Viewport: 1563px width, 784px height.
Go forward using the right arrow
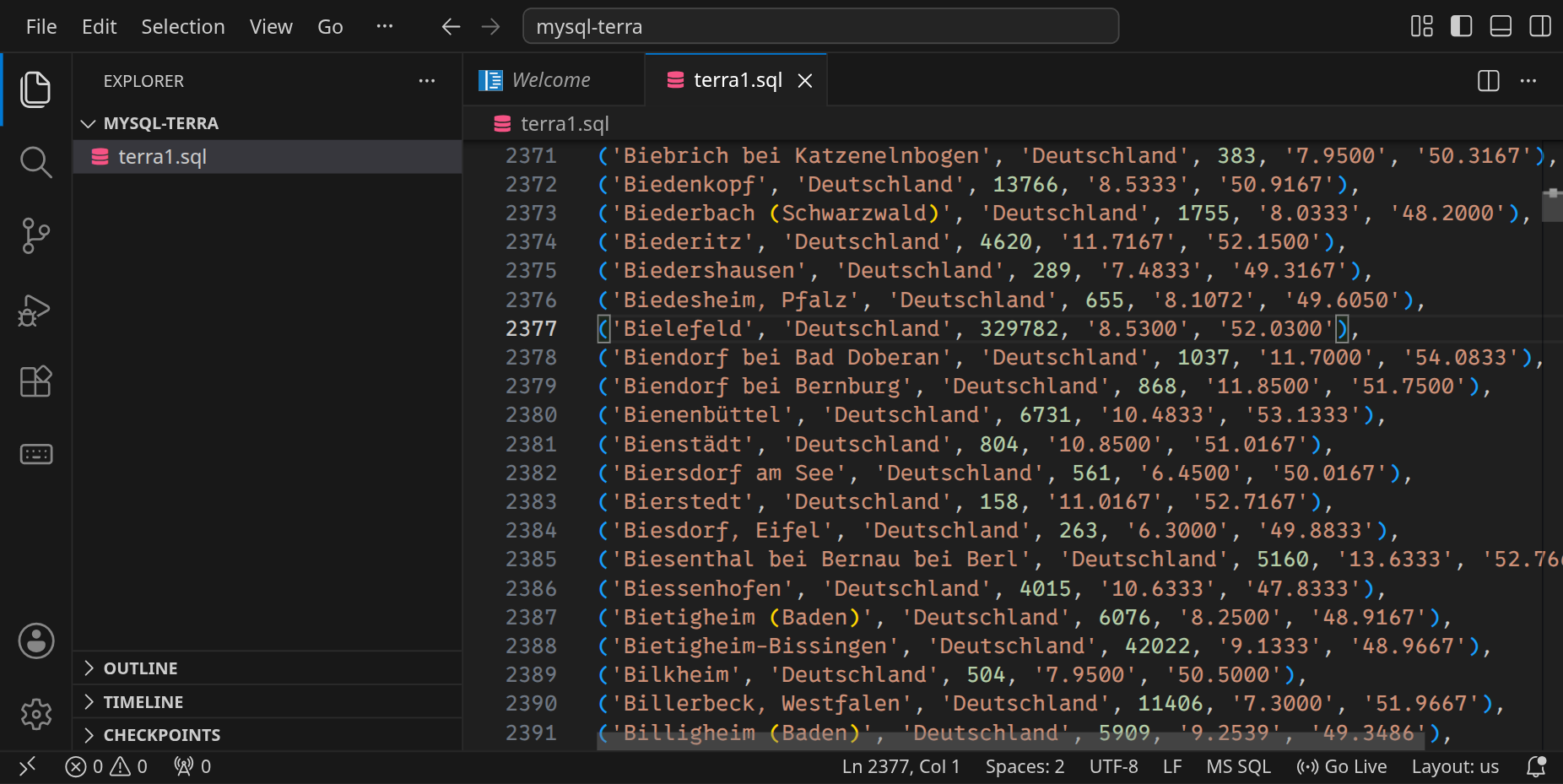pyautogui.click(x=490, y=27)
